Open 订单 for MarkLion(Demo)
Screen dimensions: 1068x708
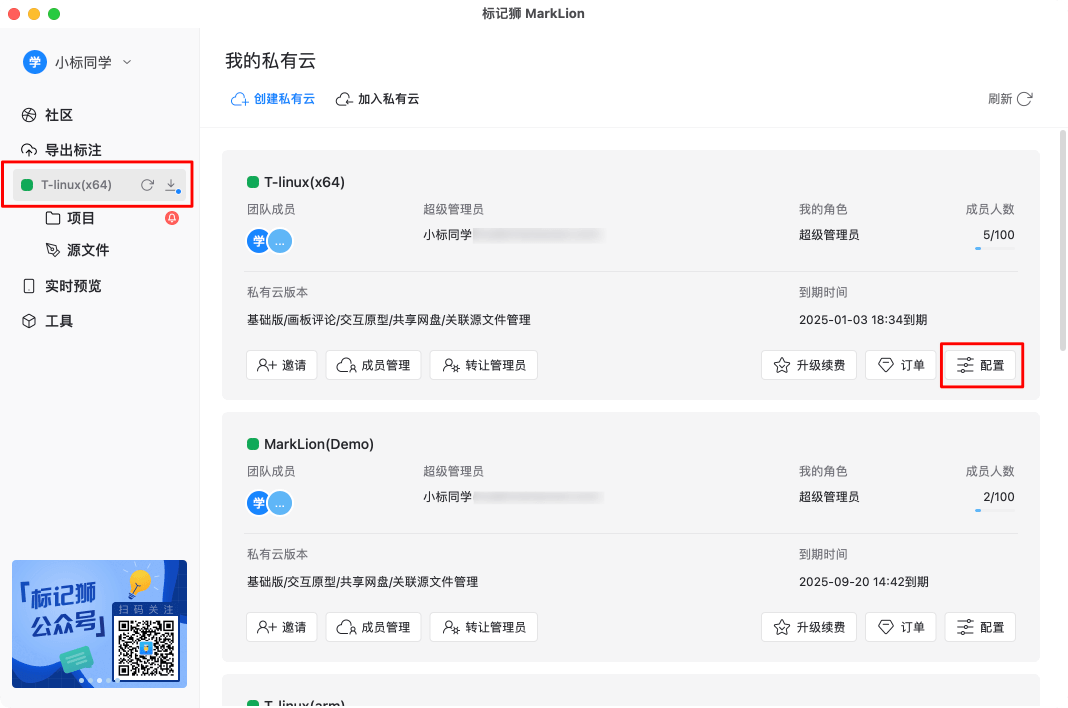click(900, 627)
